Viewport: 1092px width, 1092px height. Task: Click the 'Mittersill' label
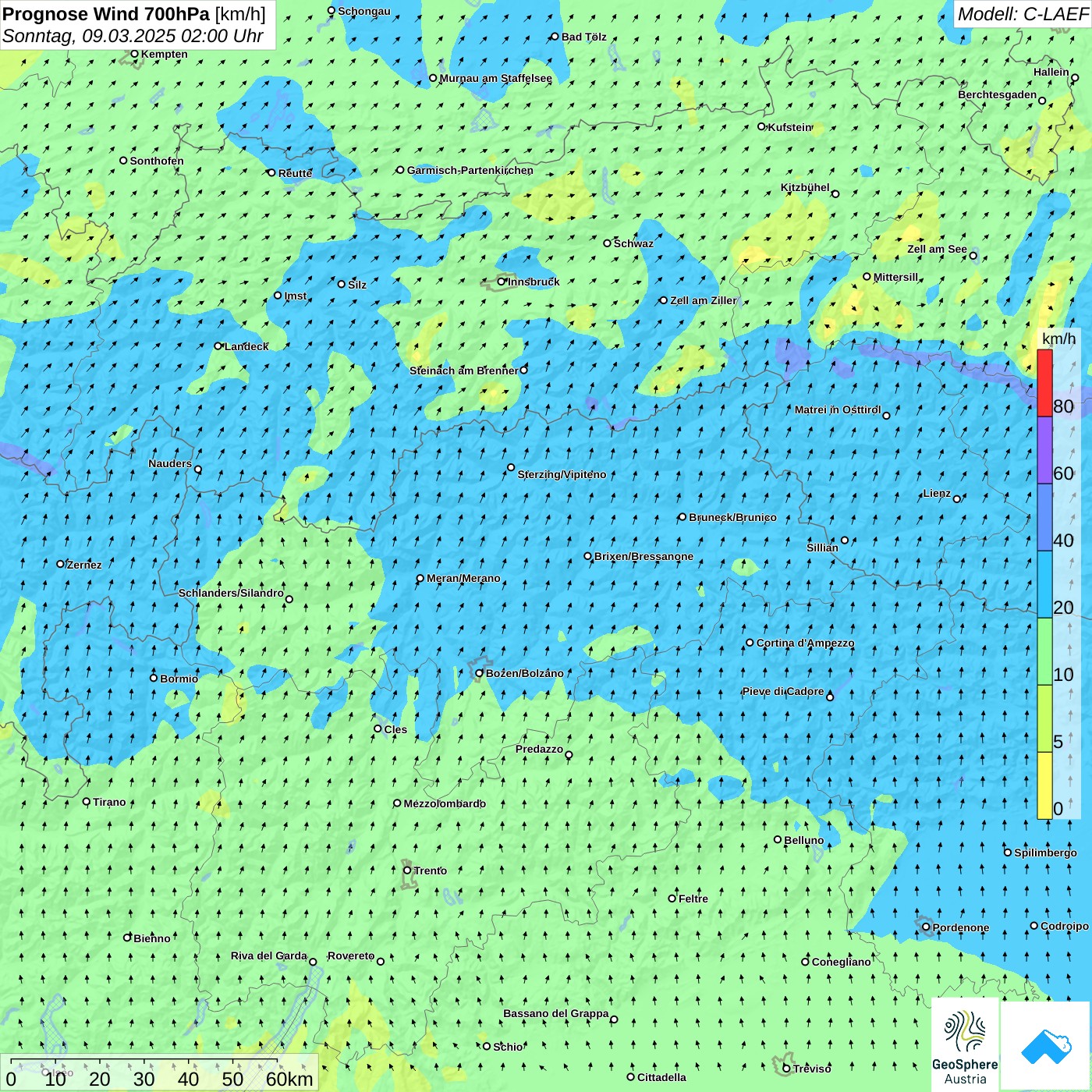tap(895, 277)
